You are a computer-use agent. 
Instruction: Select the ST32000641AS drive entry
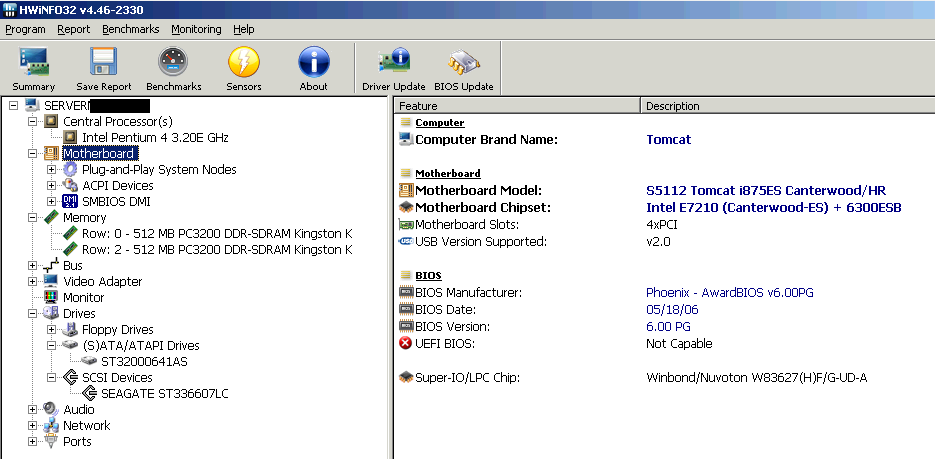[145, 361]
